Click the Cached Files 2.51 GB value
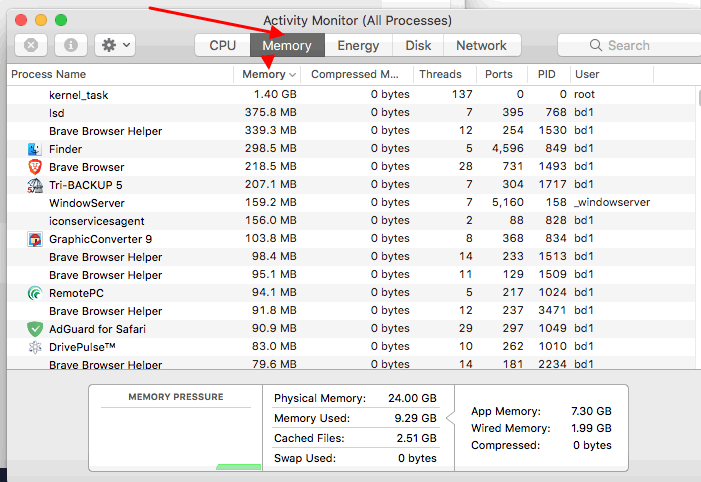Image resolution: width=701 pixels, height=482 pixels. pos(416,438)
